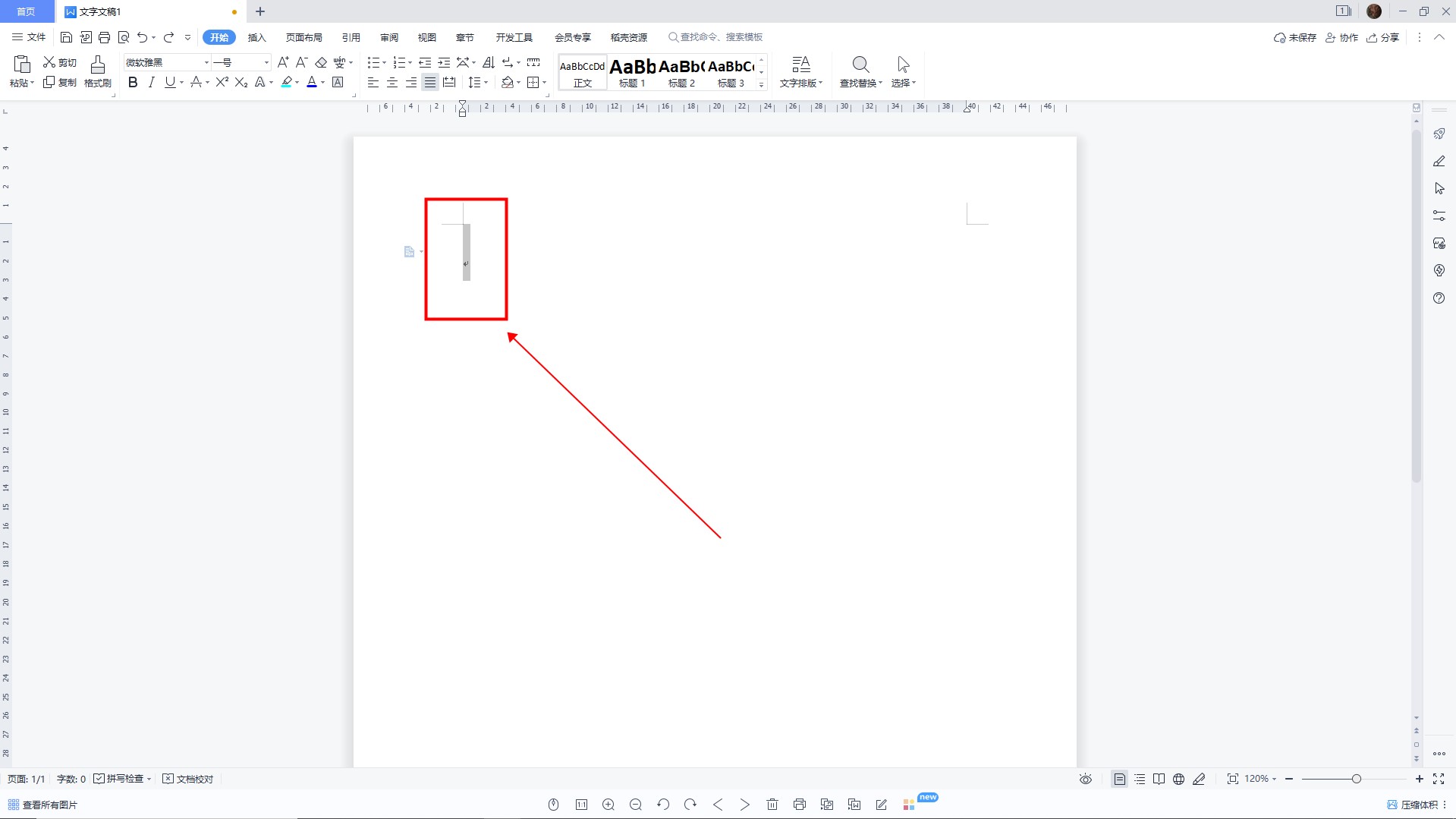
Task: Click the help question mark in right sidebar
Action: coord(1439,298)
